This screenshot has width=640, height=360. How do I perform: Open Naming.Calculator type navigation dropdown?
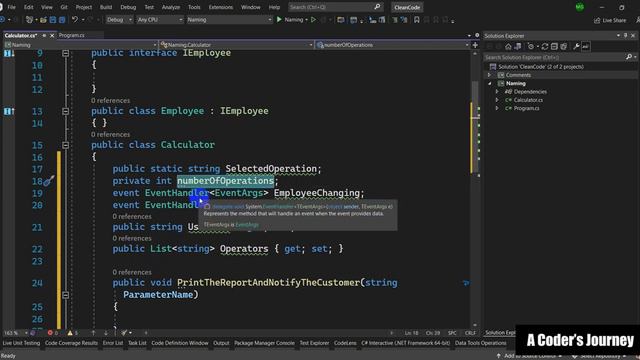(236, 45)
